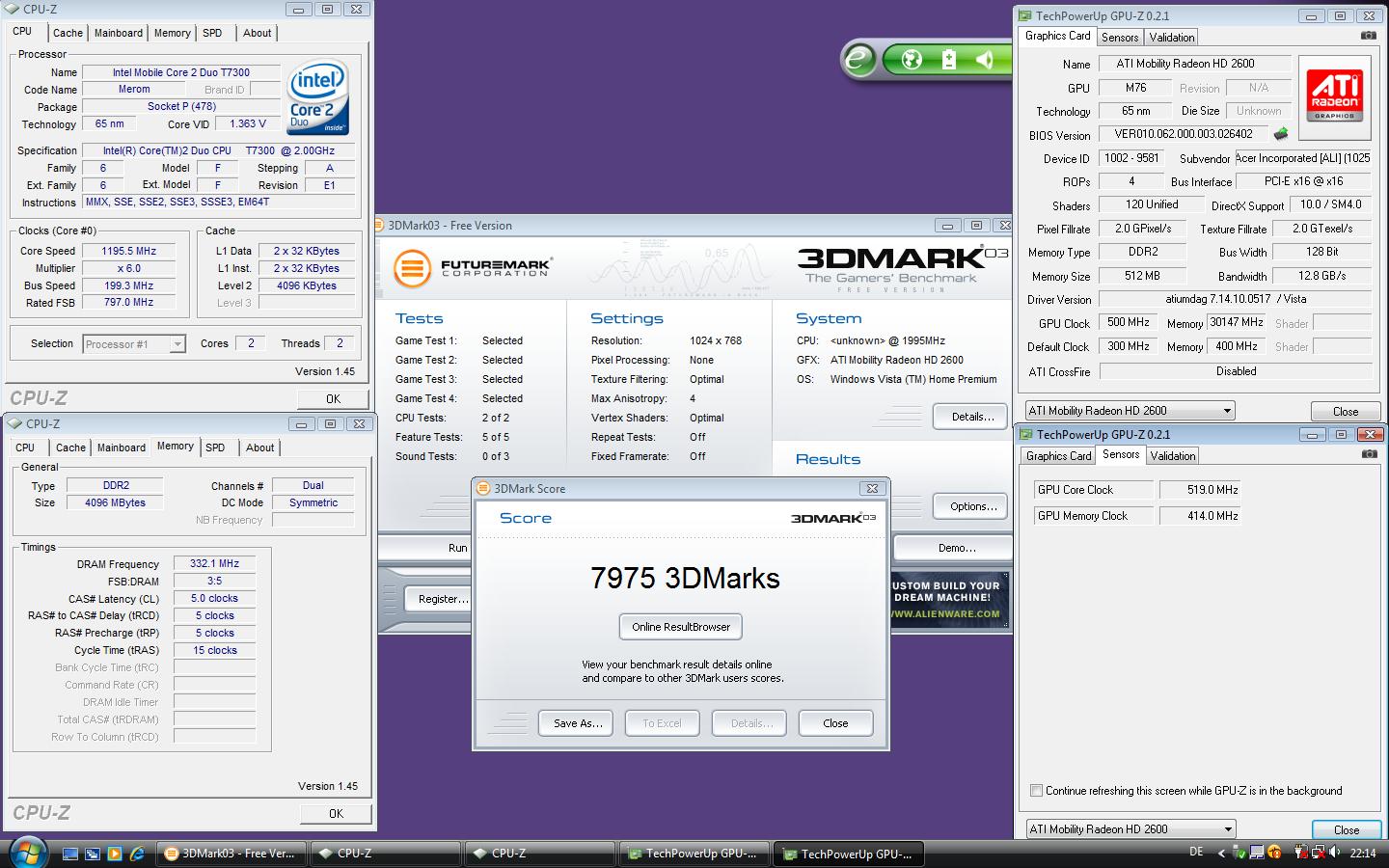This screenshot has width=1389, height=868.
Task: Click Close in the lower GPU-Z sensors window
Action: pos(1346,829)
